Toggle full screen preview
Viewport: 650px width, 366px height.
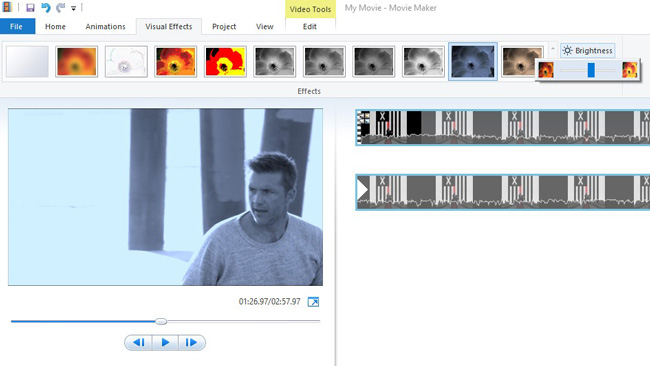pyautogui.click(x=313, y=302)
